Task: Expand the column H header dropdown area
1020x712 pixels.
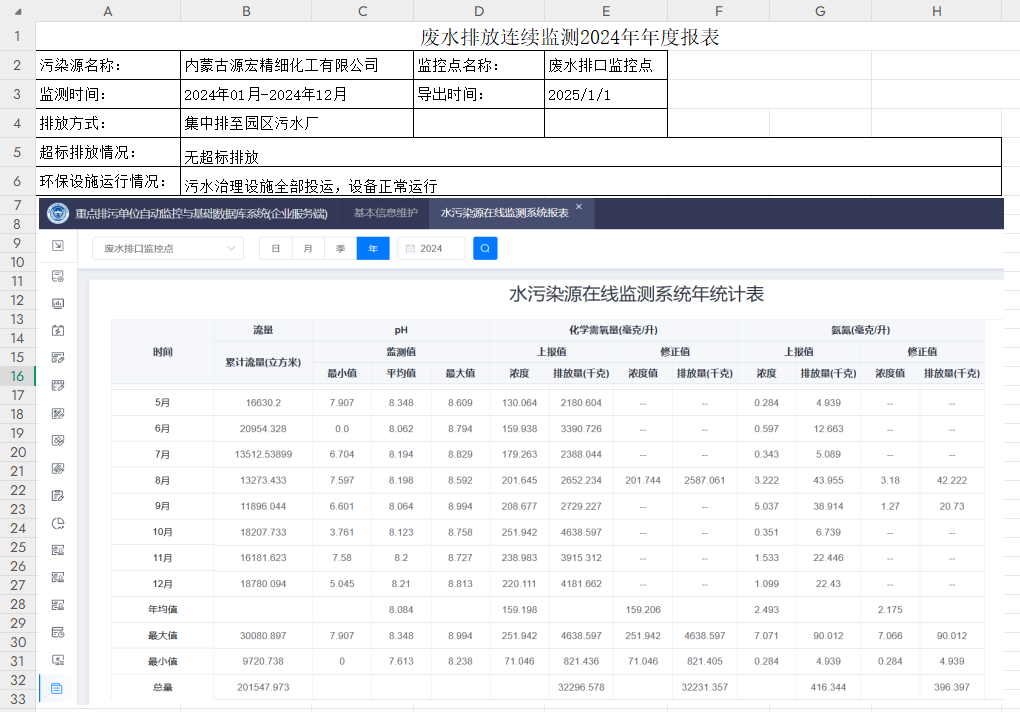Action: coord(936,11)
